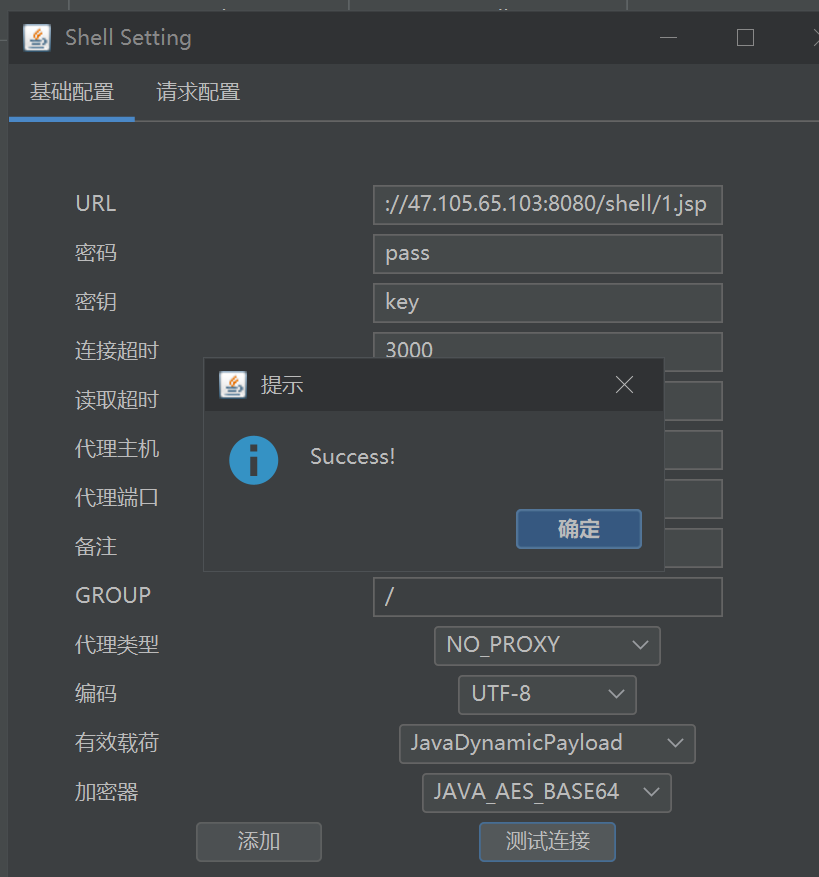819x877 pixels.
Task: Click the 加密器 label
Action: tap(106, 792)
